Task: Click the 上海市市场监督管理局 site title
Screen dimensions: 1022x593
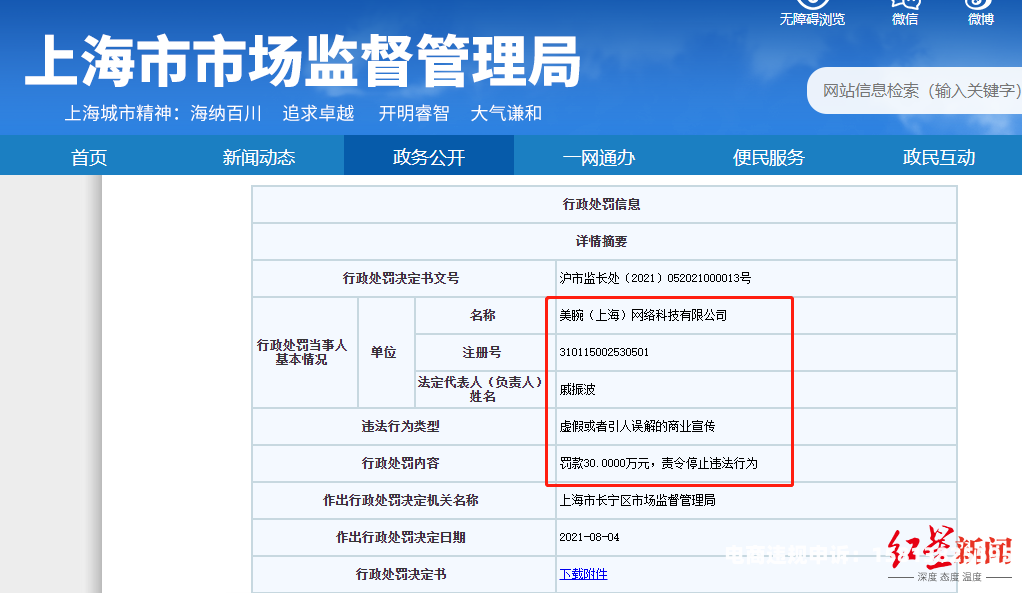Action: (302, 62)
